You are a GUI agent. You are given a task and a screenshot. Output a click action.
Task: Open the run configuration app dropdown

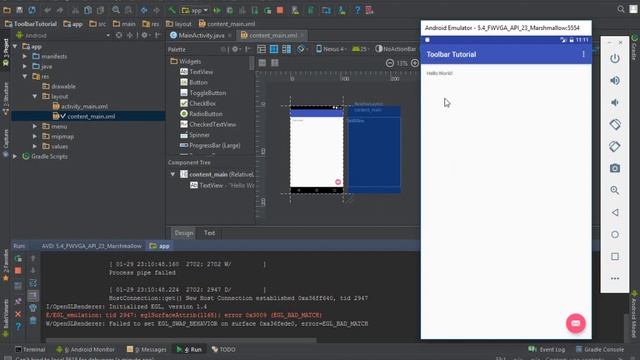[x=195, y=10]
